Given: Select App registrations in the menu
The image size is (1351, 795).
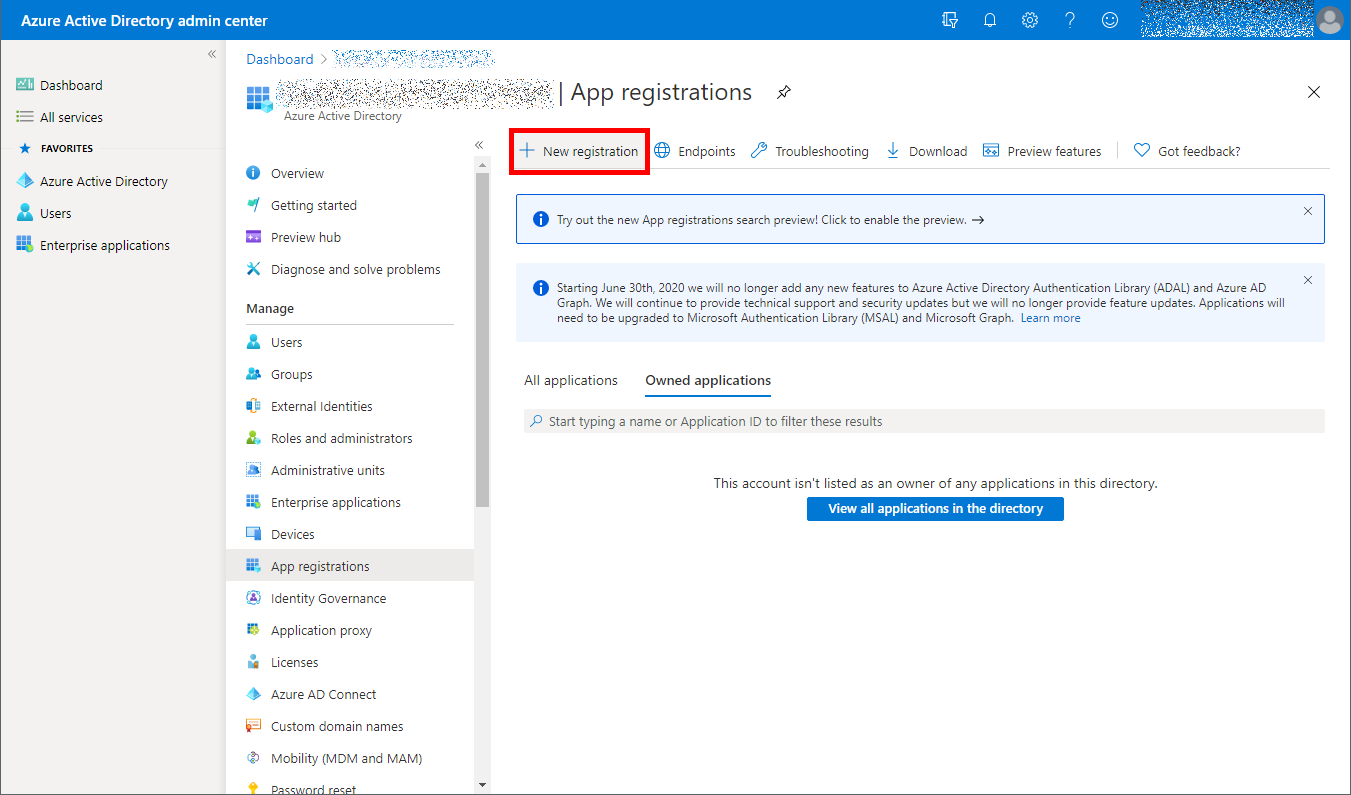Looking at the screenshot, I should click(350, 566).
